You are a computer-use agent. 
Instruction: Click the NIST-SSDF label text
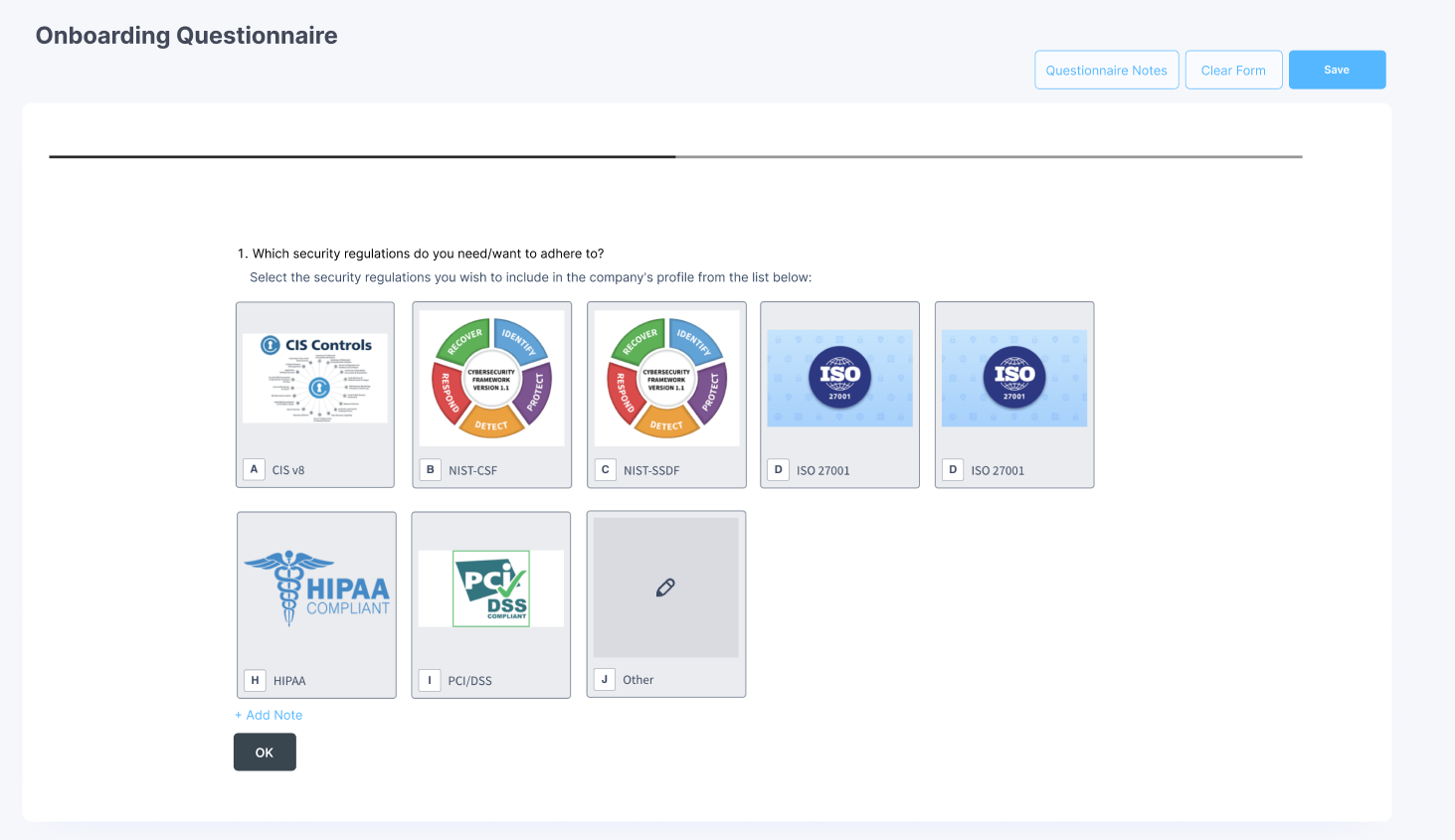point(651,470)
